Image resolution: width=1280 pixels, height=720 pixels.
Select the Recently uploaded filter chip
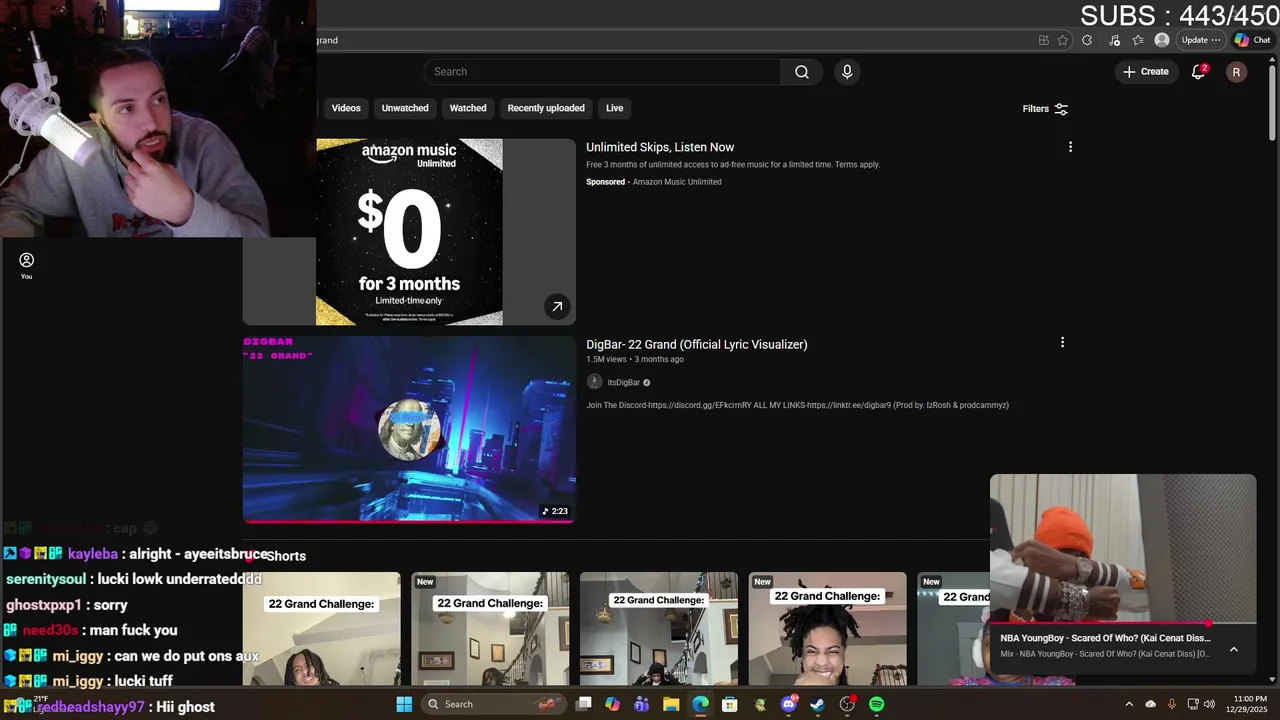[546, 108]
